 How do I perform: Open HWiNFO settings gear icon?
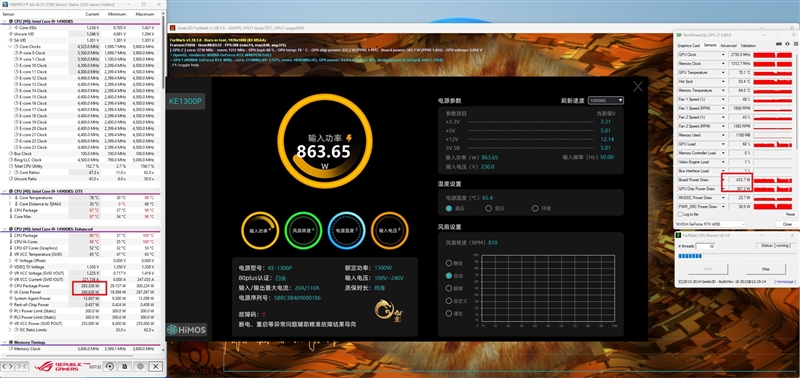pos(140,366)
